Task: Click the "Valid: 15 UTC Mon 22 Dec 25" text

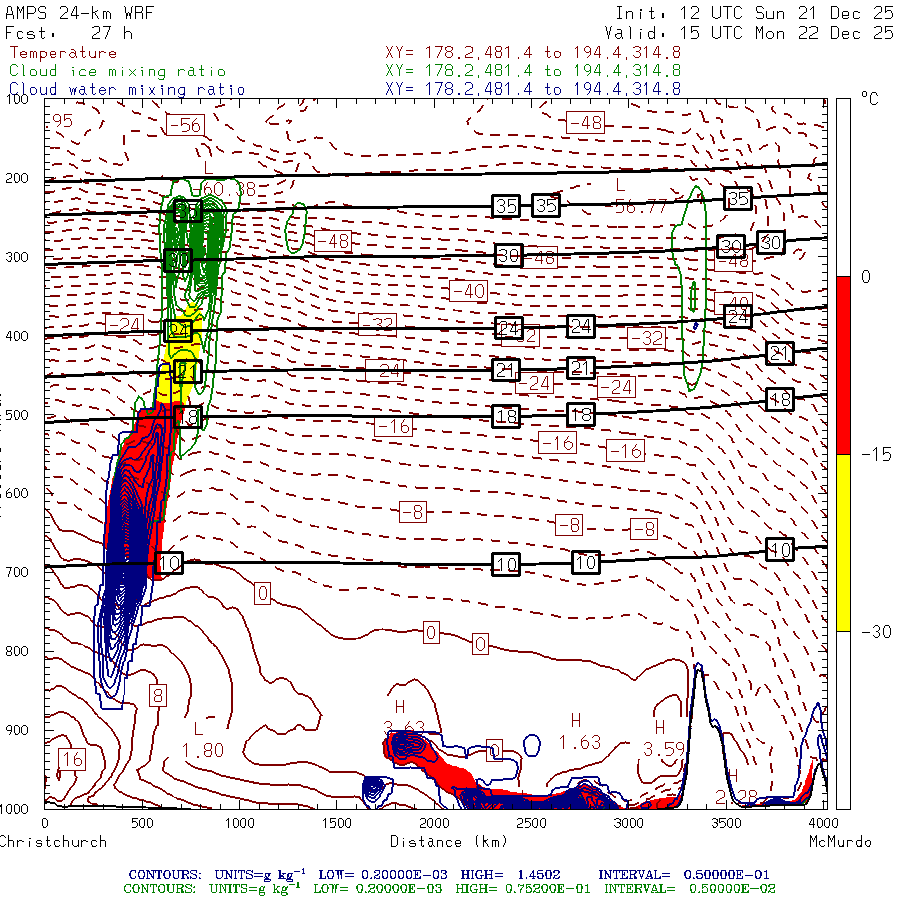Action: coord(748,33)
